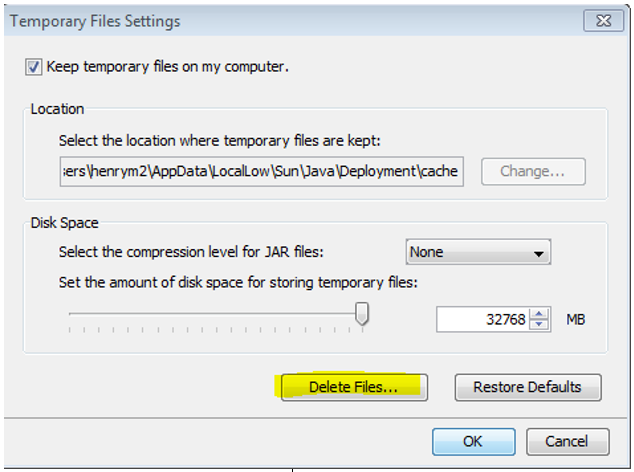Click the highlighted Delete Files... button
Screen dimensions: 634x472
354,387
